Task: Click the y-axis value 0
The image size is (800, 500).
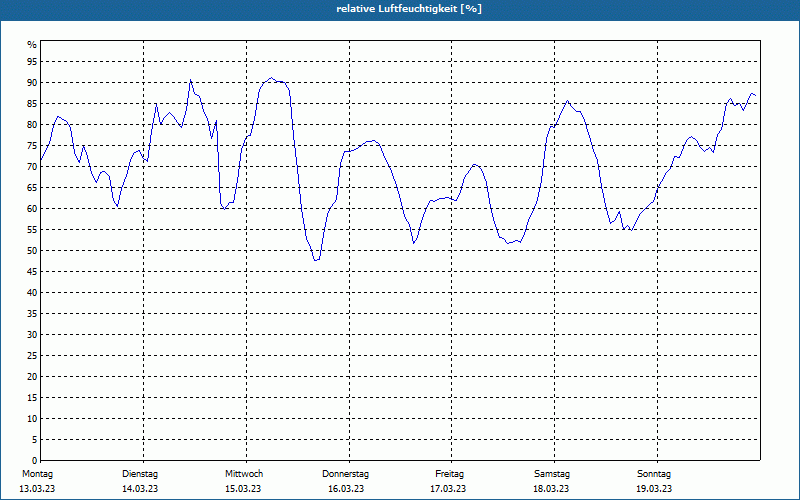Action: coord(34,461)
